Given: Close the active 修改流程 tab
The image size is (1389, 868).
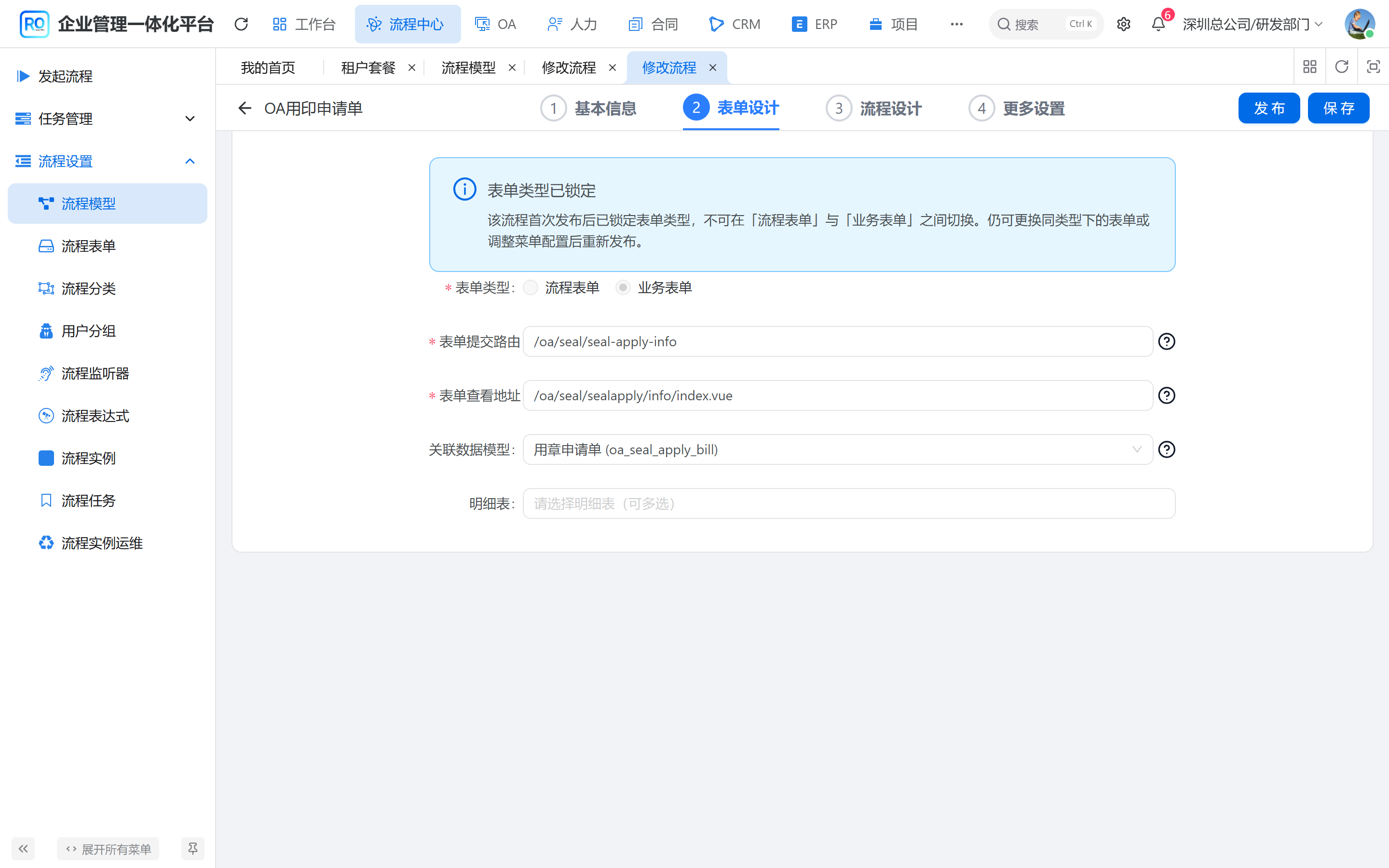Looking at the screenshot, I should pyautogui.click(x=712, y=68).
